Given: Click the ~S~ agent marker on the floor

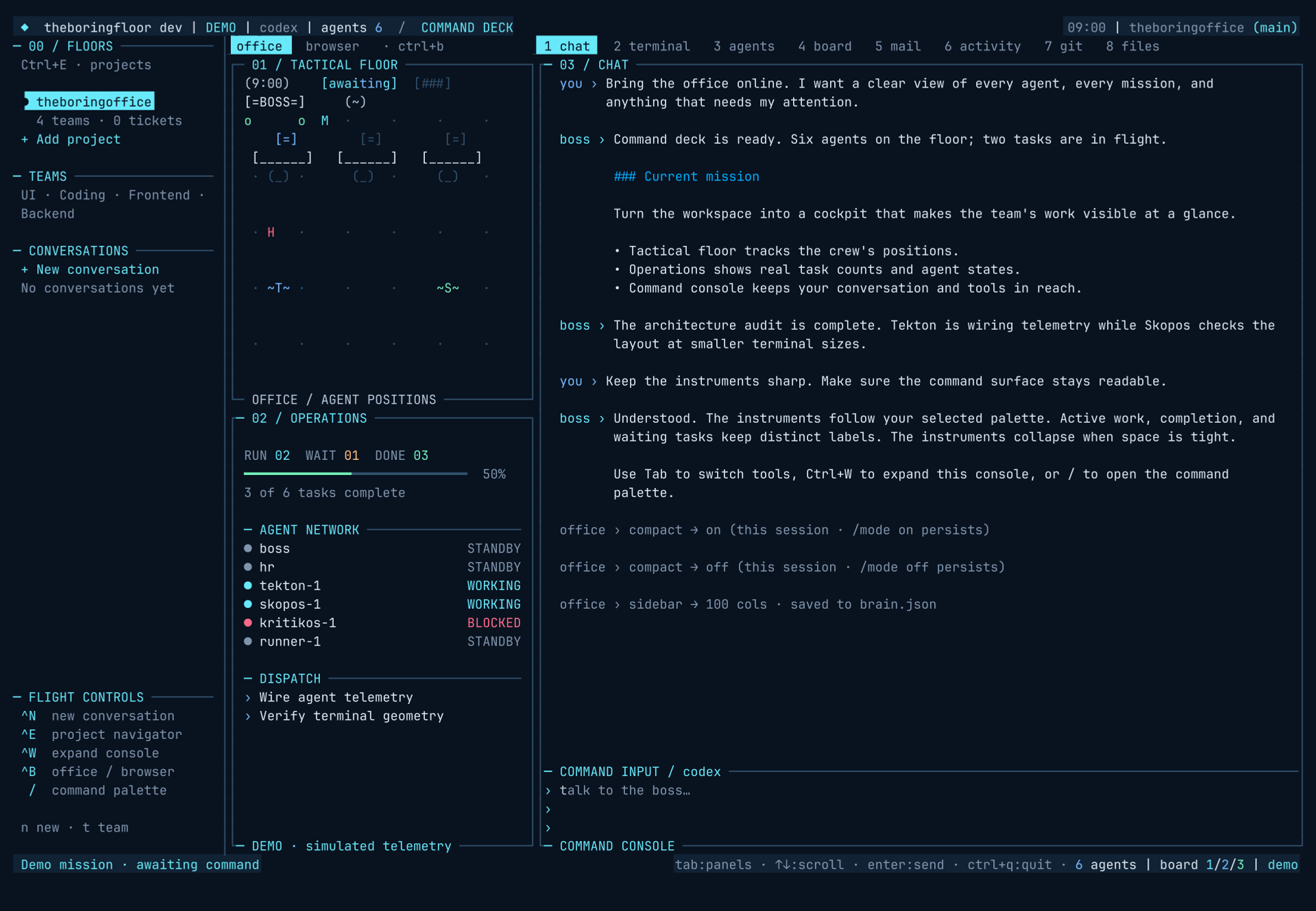Looking at the screenshot, I should coord(448,288).
